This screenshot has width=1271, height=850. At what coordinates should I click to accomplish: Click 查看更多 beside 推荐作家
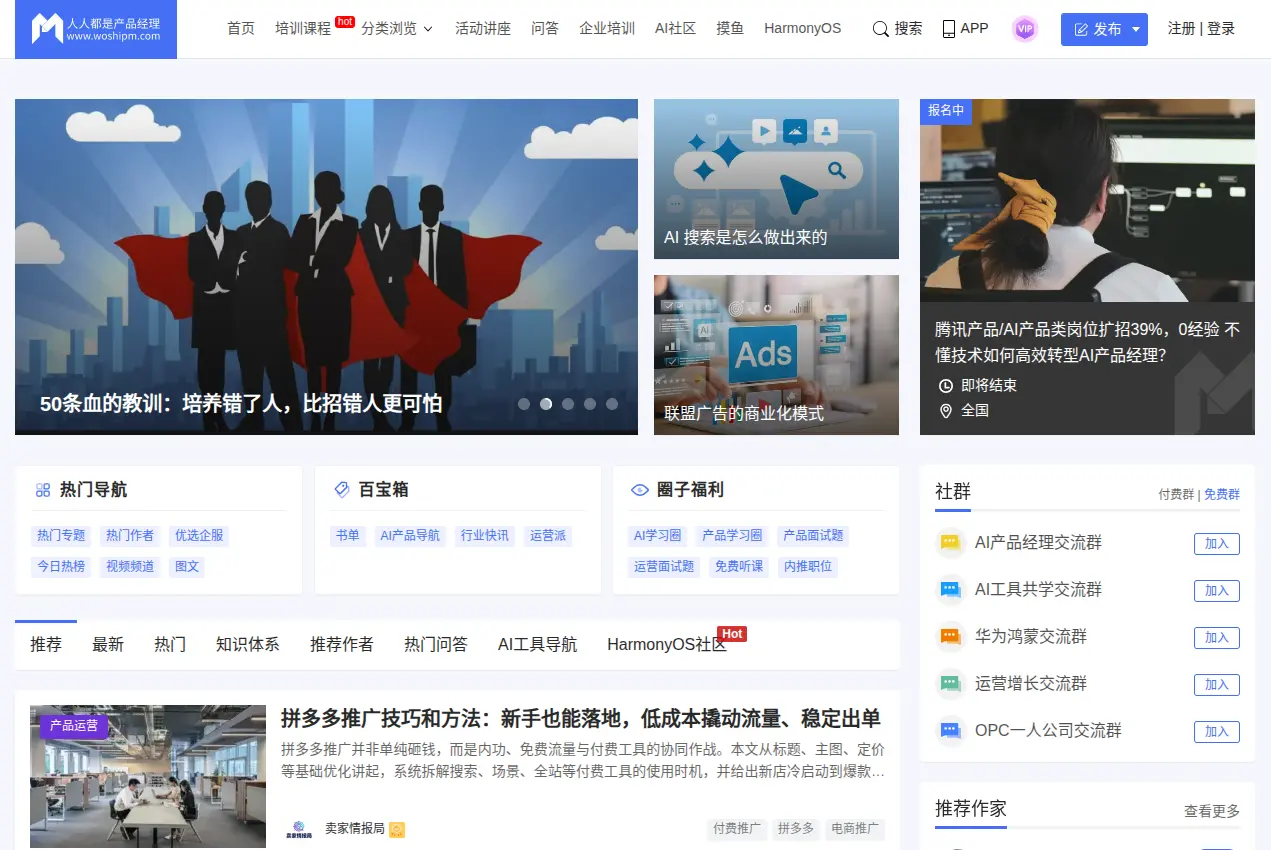click(x=1212, y=811)
